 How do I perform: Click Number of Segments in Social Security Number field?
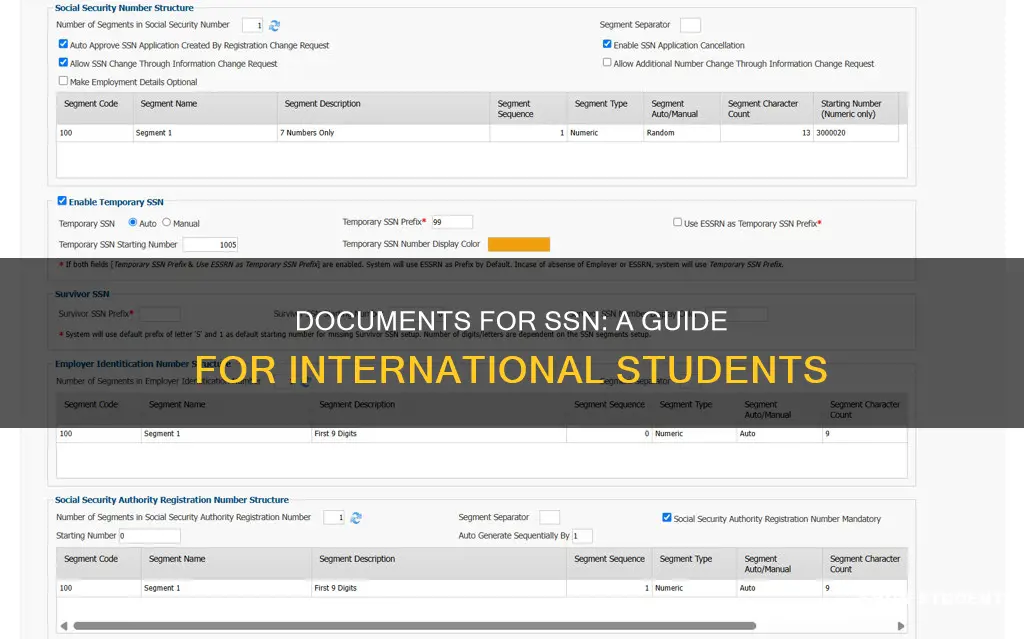point(252,25)
